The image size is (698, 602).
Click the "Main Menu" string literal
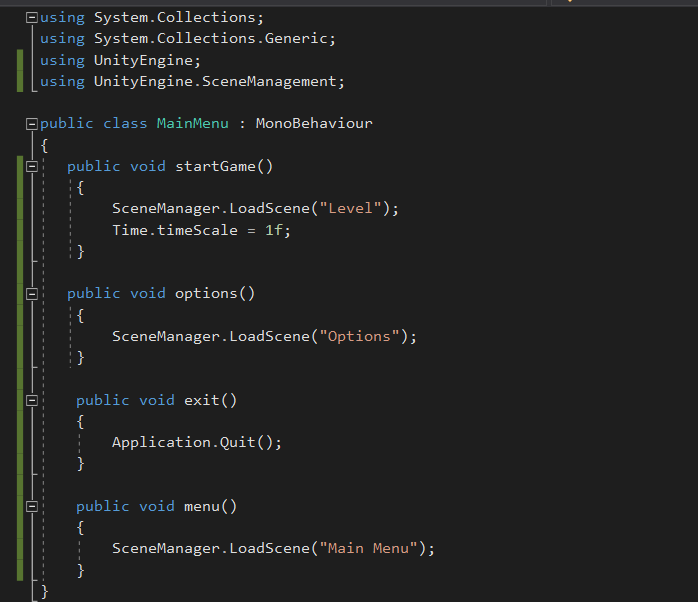(372, 548)
